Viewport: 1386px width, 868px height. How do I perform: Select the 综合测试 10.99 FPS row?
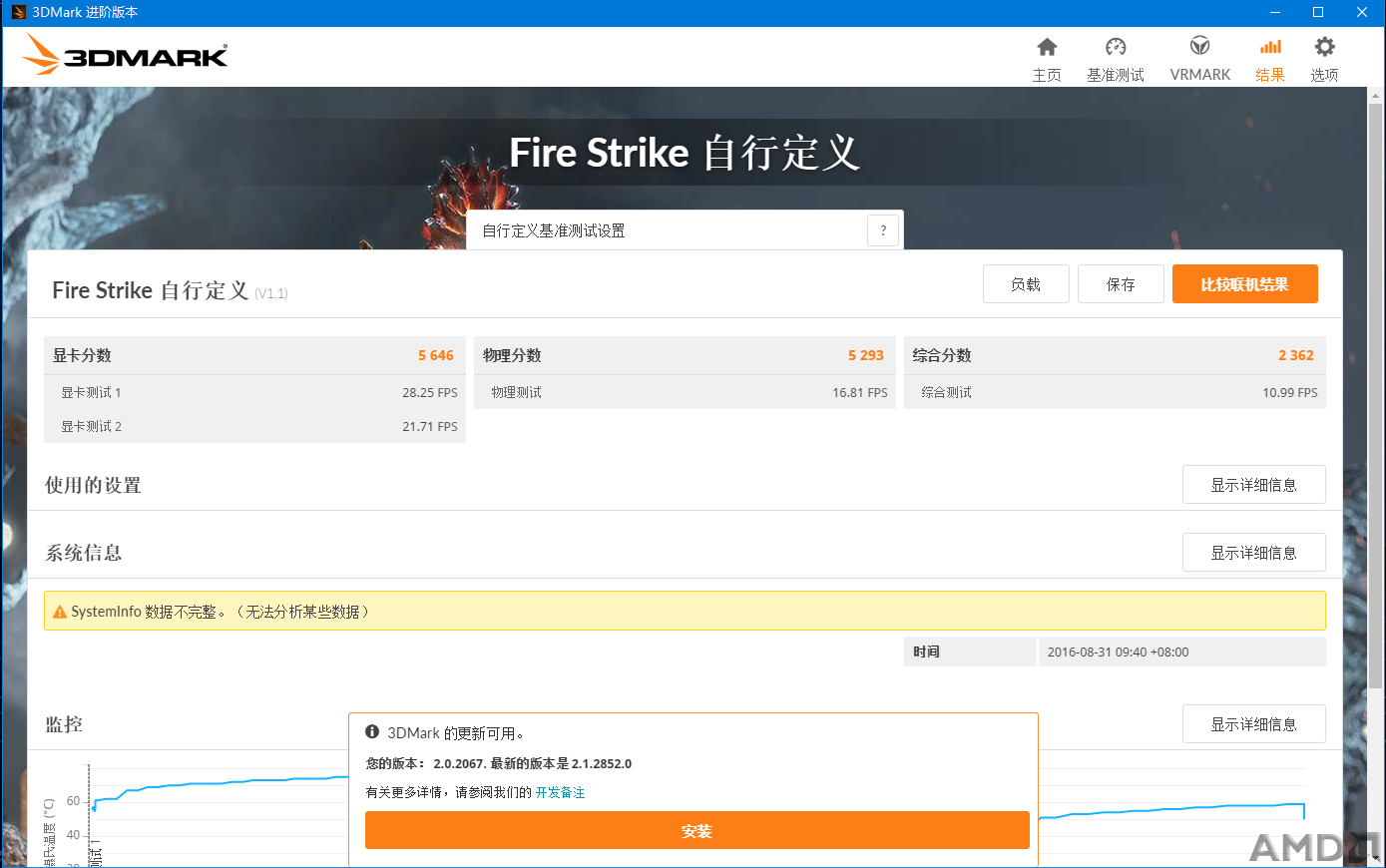pos(1115,392)
